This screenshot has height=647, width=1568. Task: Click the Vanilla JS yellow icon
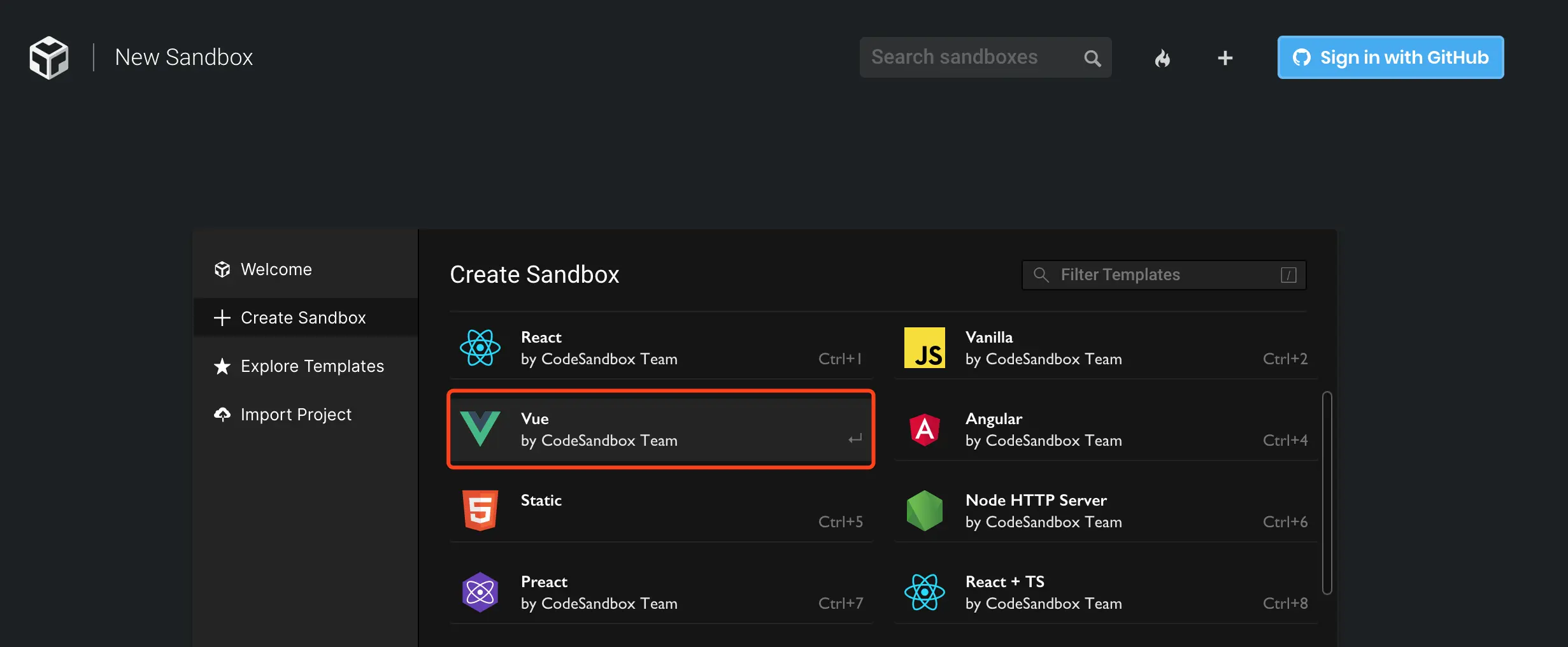coord(924,348)
